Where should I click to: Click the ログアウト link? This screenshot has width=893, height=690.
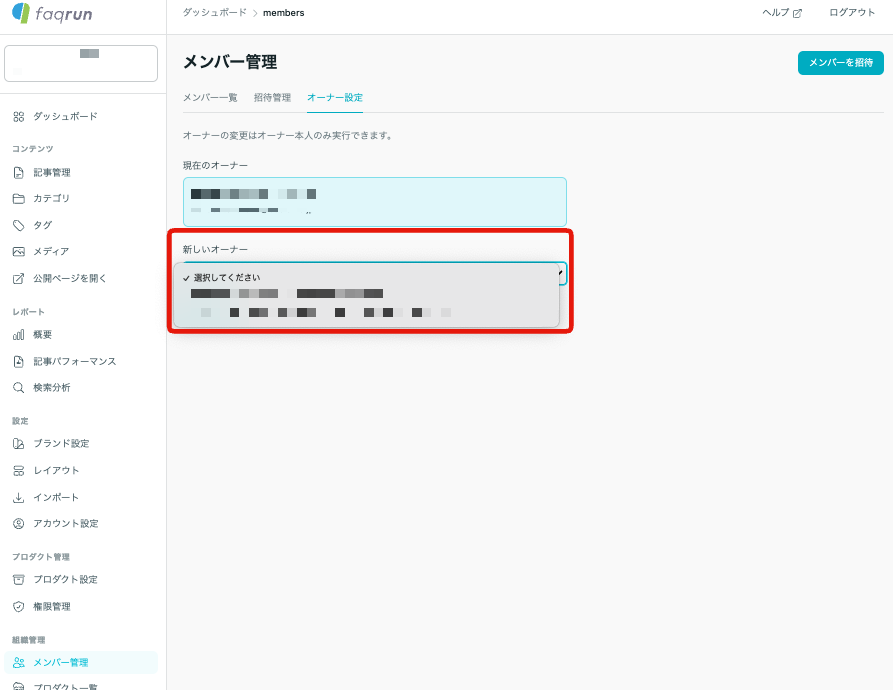click(x=852, y=13)
